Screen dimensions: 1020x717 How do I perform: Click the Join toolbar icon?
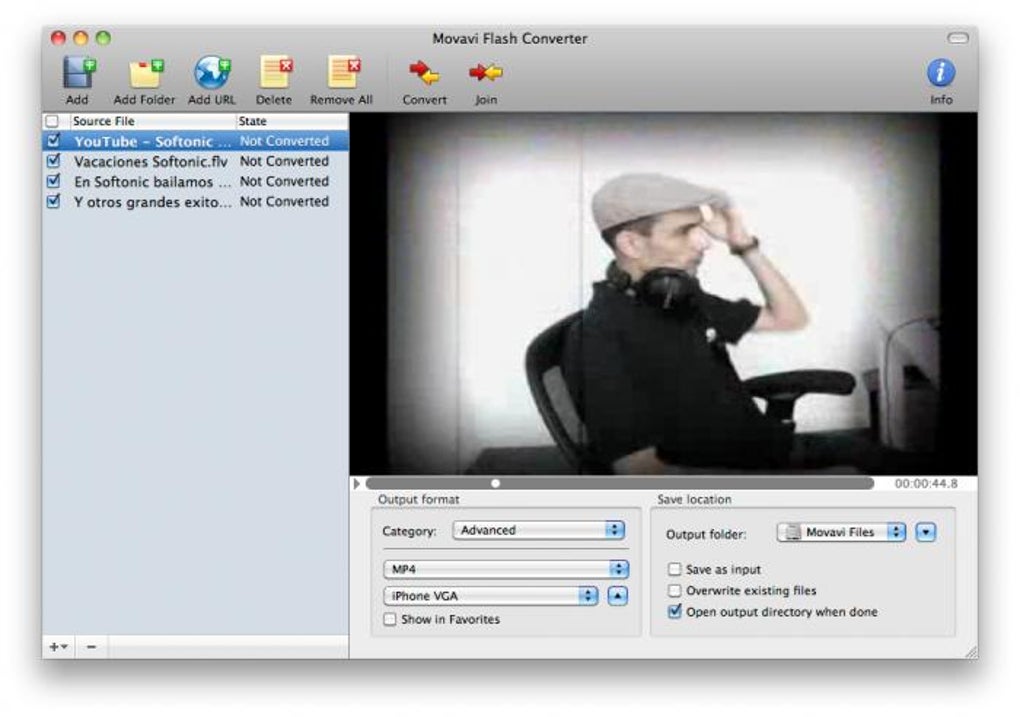(x=486, y=73)
